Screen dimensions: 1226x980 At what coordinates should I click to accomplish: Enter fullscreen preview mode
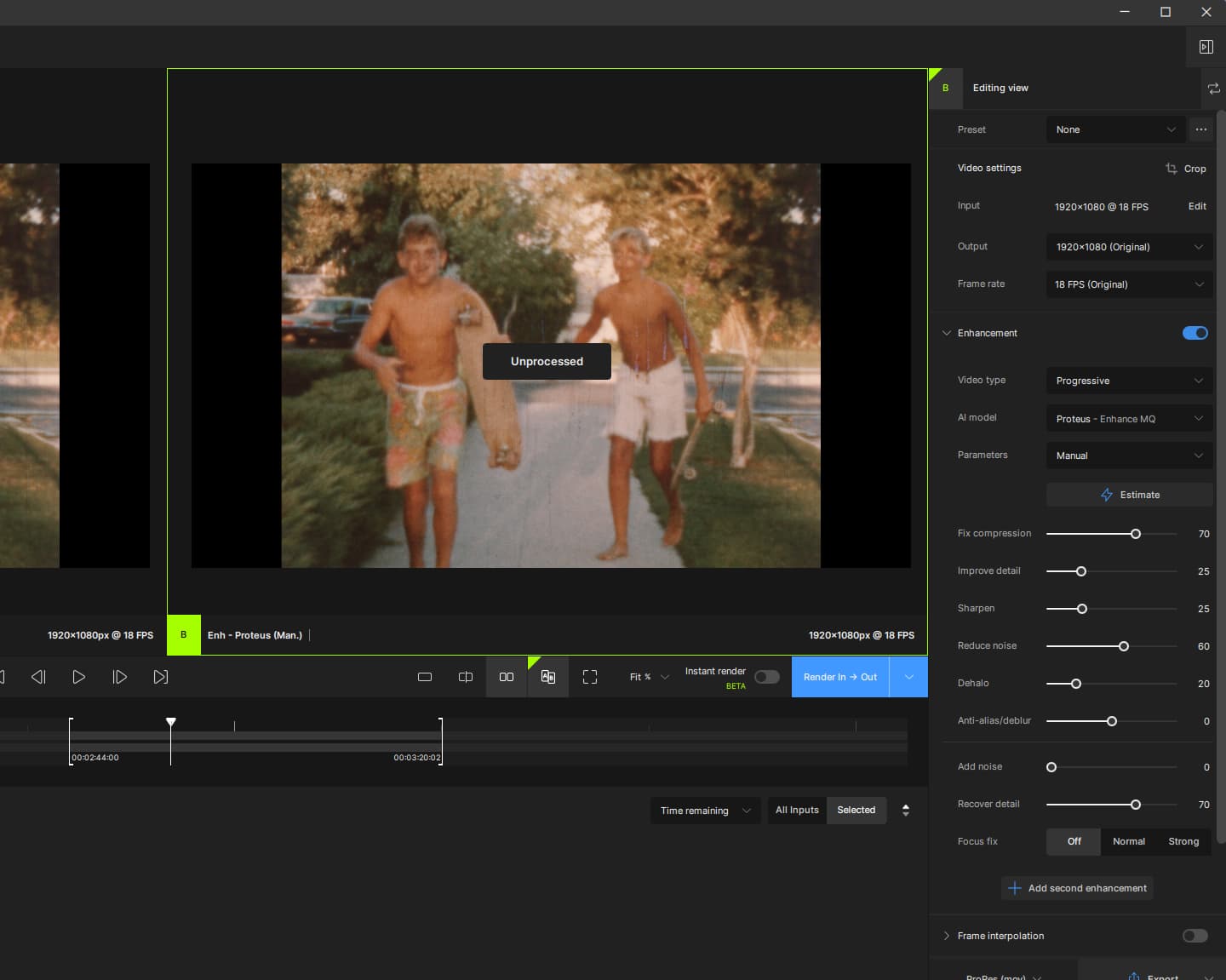(590, 677)
